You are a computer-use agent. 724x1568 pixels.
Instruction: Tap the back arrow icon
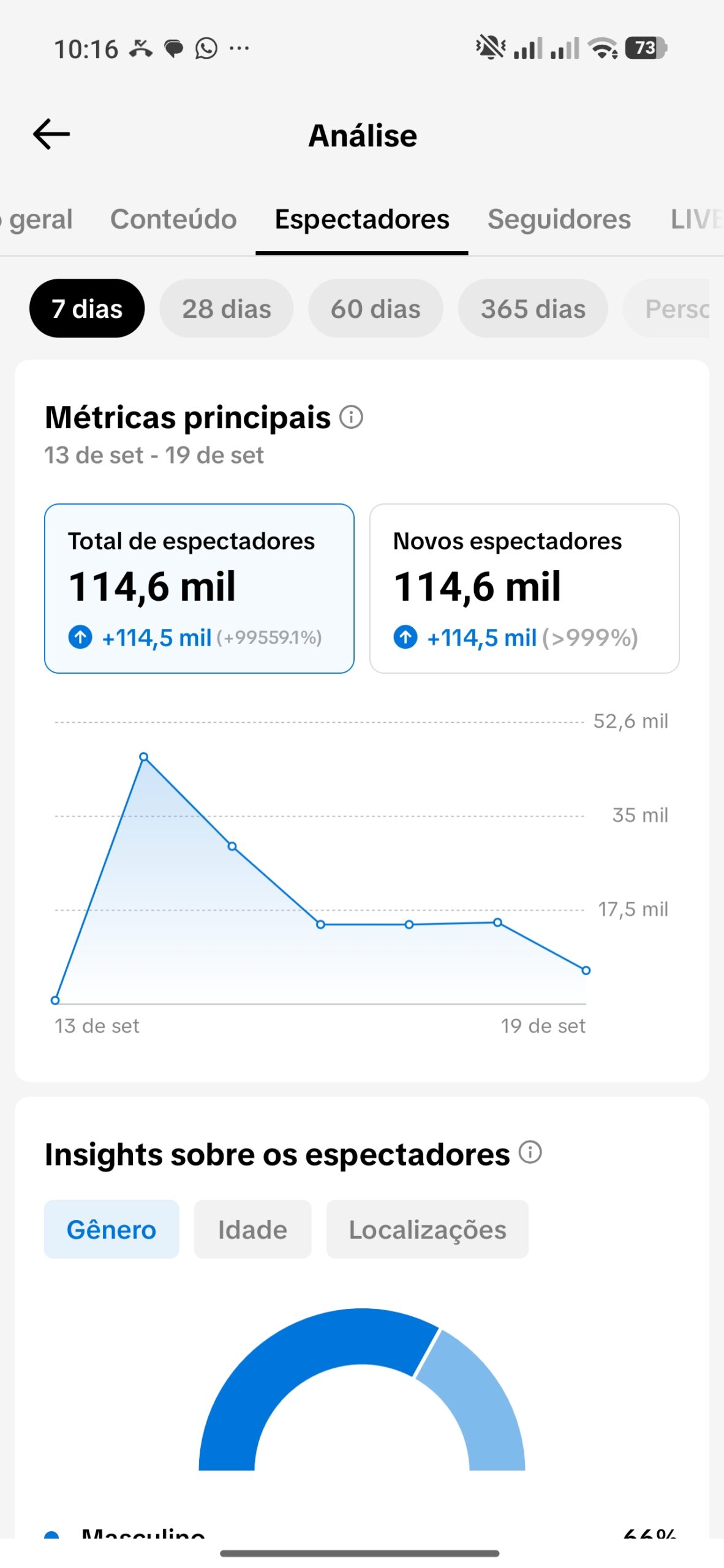[x=51, y=135]
